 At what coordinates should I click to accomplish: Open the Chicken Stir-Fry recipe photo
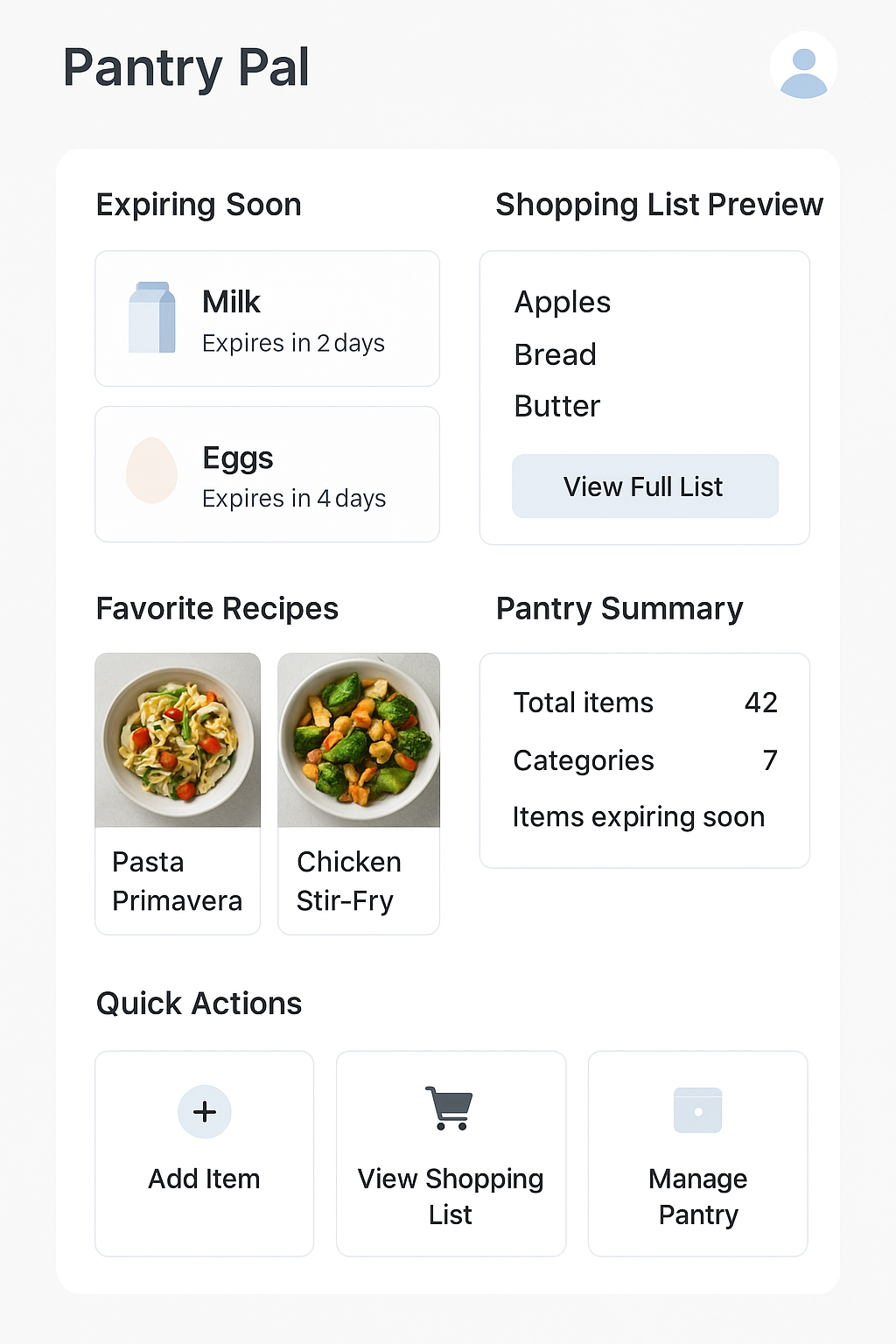[359, 740]
